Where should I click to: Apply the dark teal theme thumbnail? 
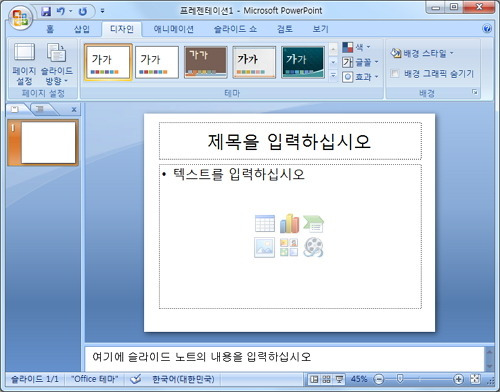click(x=303, y=62)
